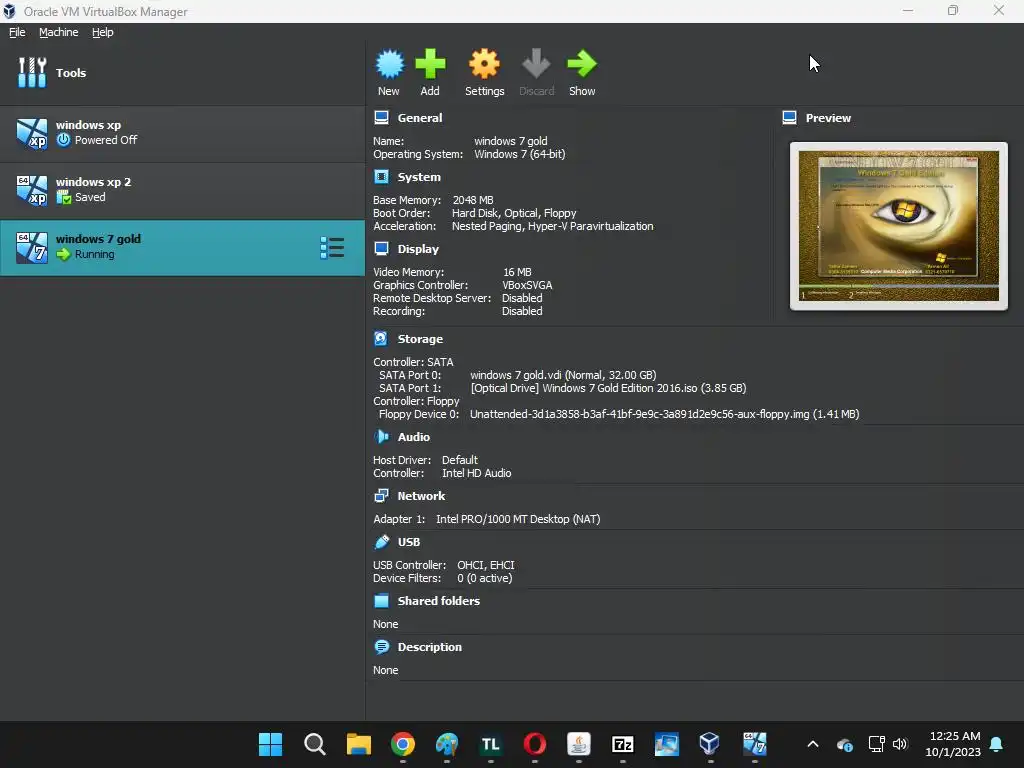The image size is (1024, 768).
Task: Click the New virtual machine icon
Action: [x=389, y=64]
